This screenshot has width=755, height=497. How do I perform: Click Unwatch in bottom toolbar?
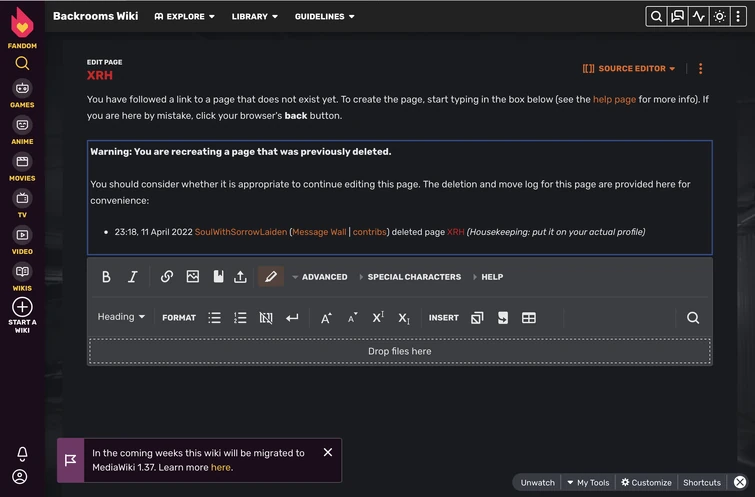coord(537,483)
